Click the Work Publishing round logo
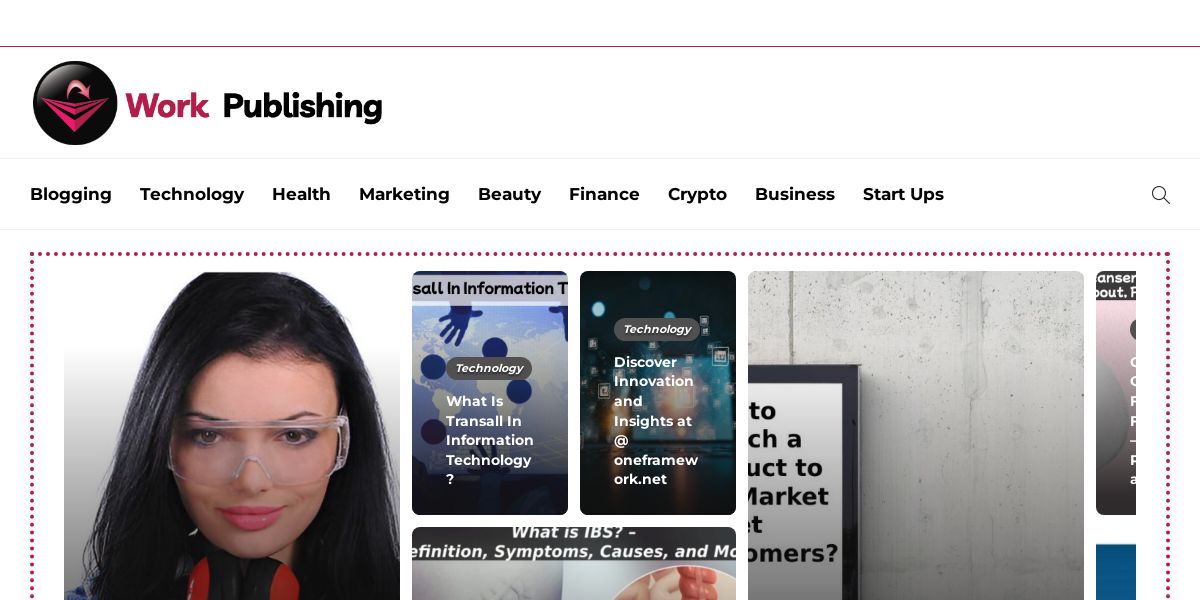Image resolution: width=1200 pixels, height=600 pixels. click(x=75, y=103)
